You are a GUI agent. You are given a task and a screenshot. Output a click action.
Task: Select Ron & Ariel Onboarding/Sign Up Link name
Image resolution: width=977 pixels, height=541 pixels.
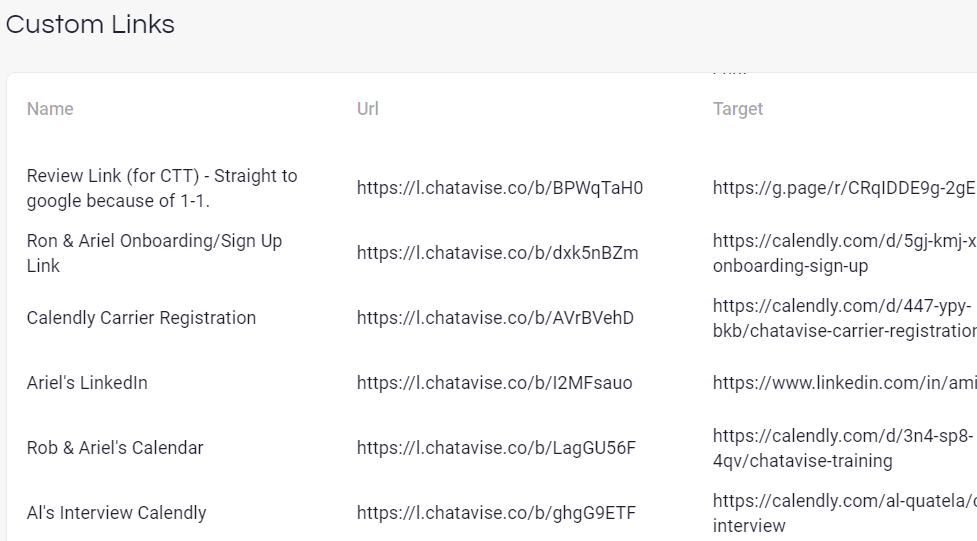[155, 253]
